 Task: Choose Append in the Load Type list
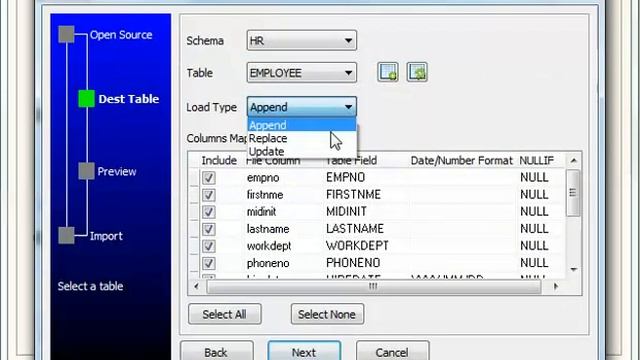(x=302, y=125)
